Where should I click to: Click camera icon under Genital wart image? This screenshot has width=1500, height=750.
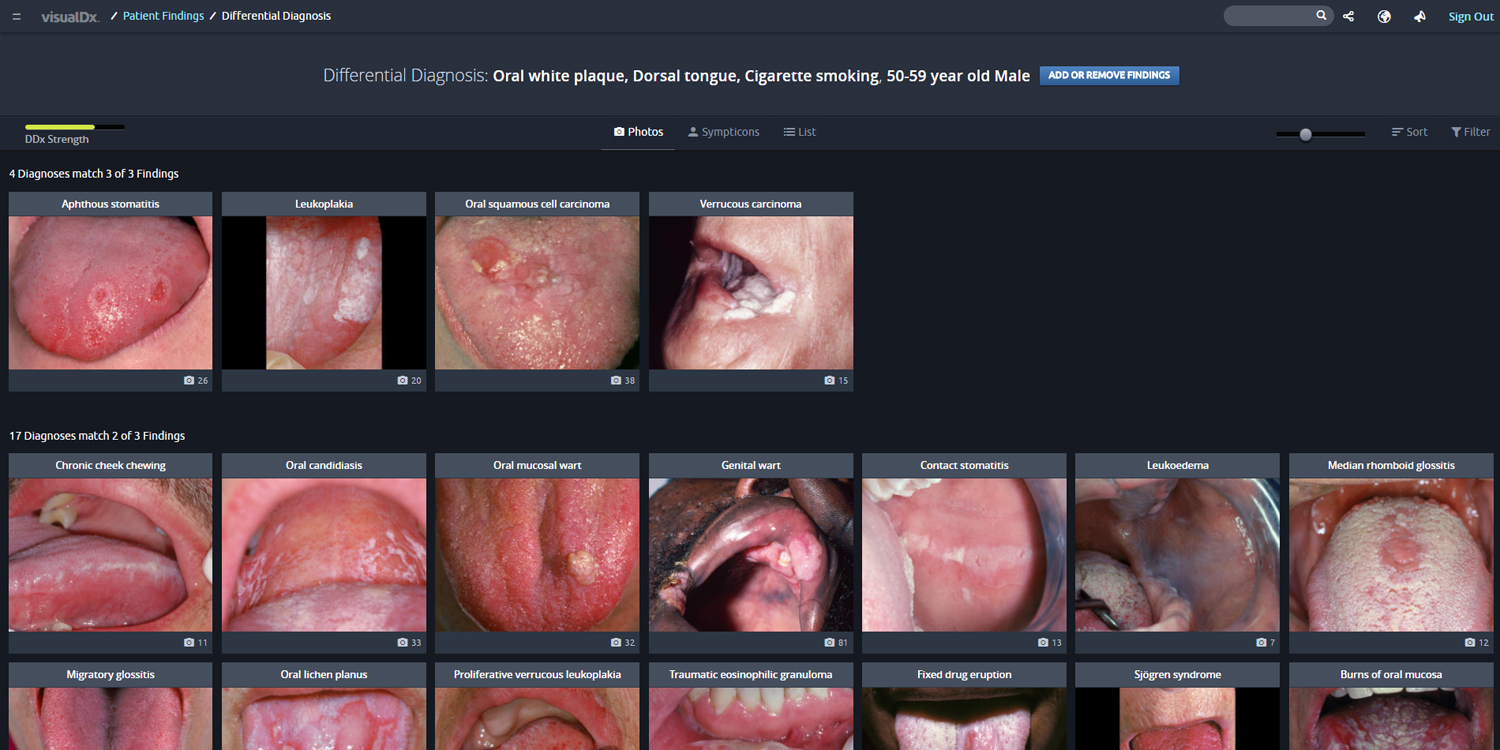pos(829,643)
